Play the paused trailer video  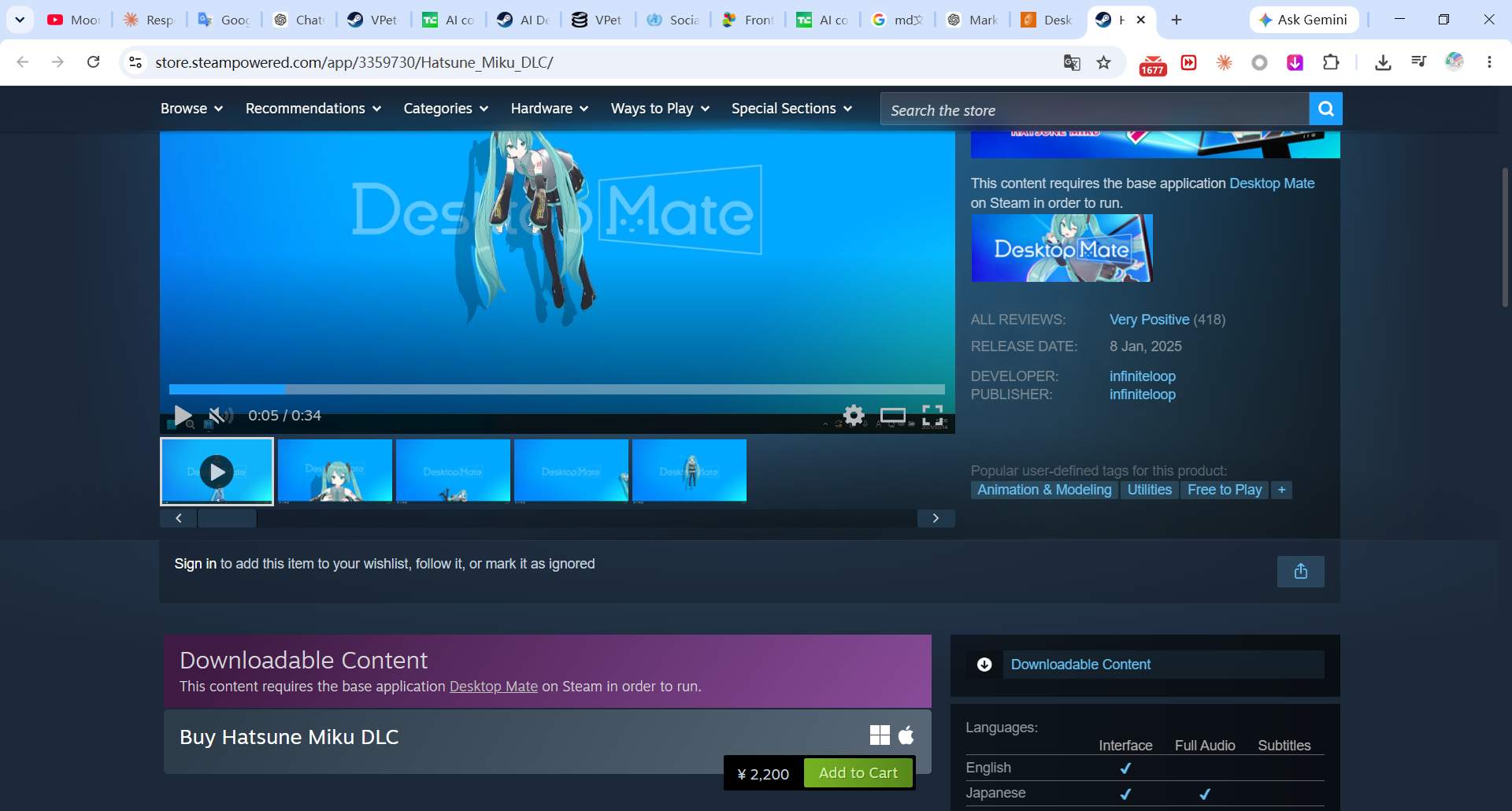coord(183,415)
